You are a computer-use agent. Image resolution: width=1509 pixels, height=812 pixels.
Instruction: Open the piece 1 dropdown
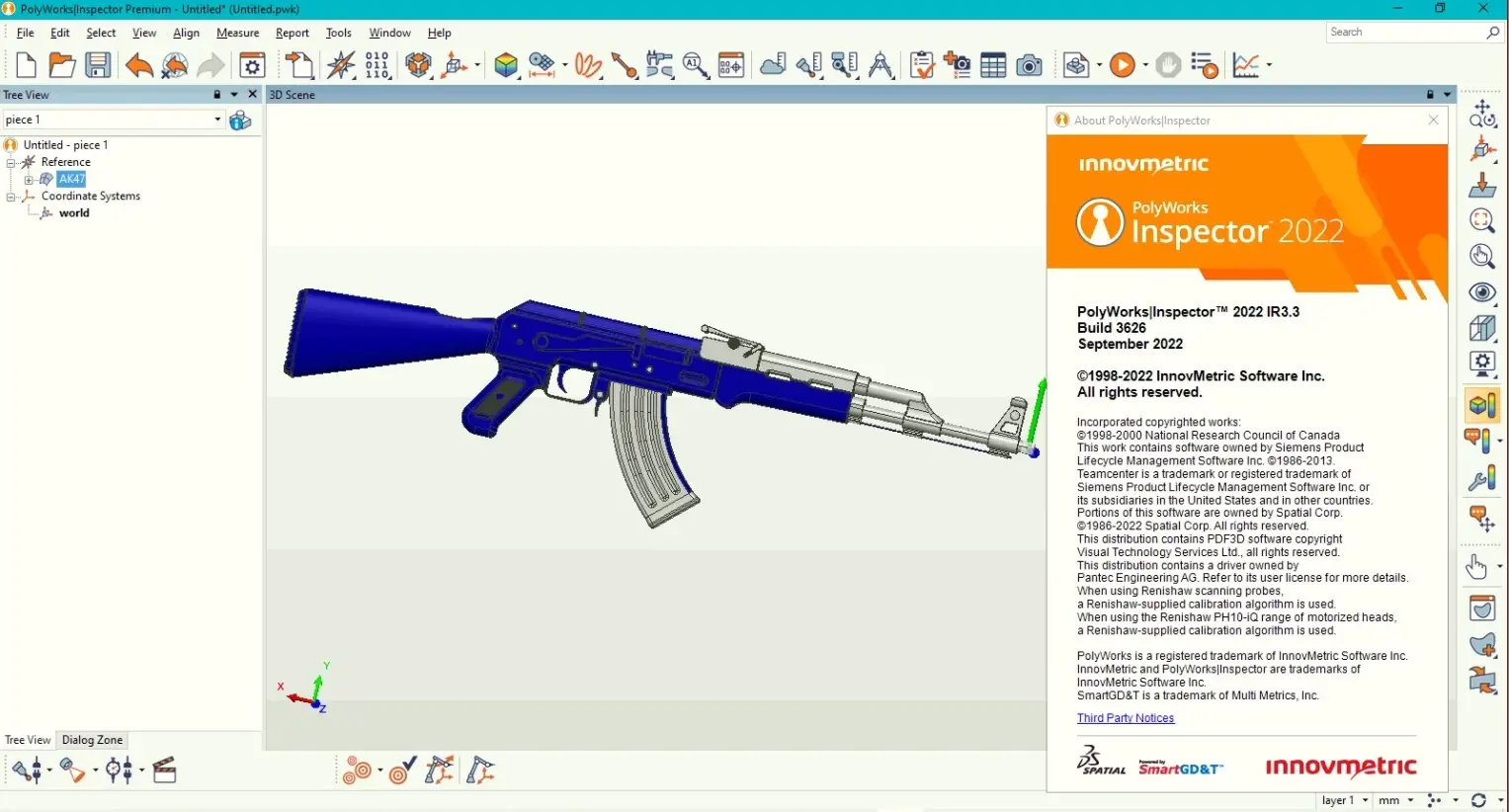(x=217, y=120)
